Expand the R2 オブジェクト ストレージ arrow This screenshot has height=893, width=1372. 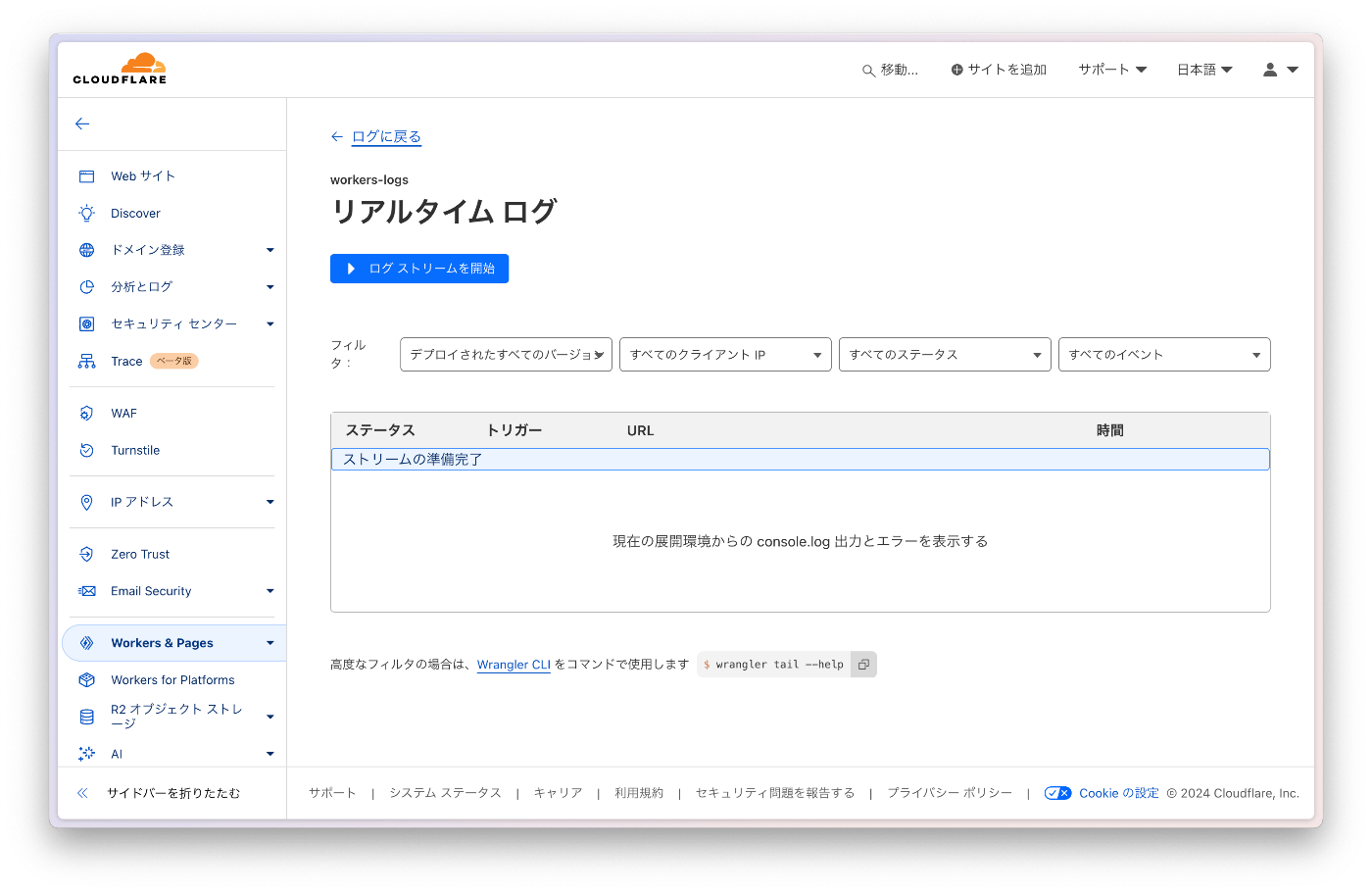pyautogui.click(x=270, y=717)
